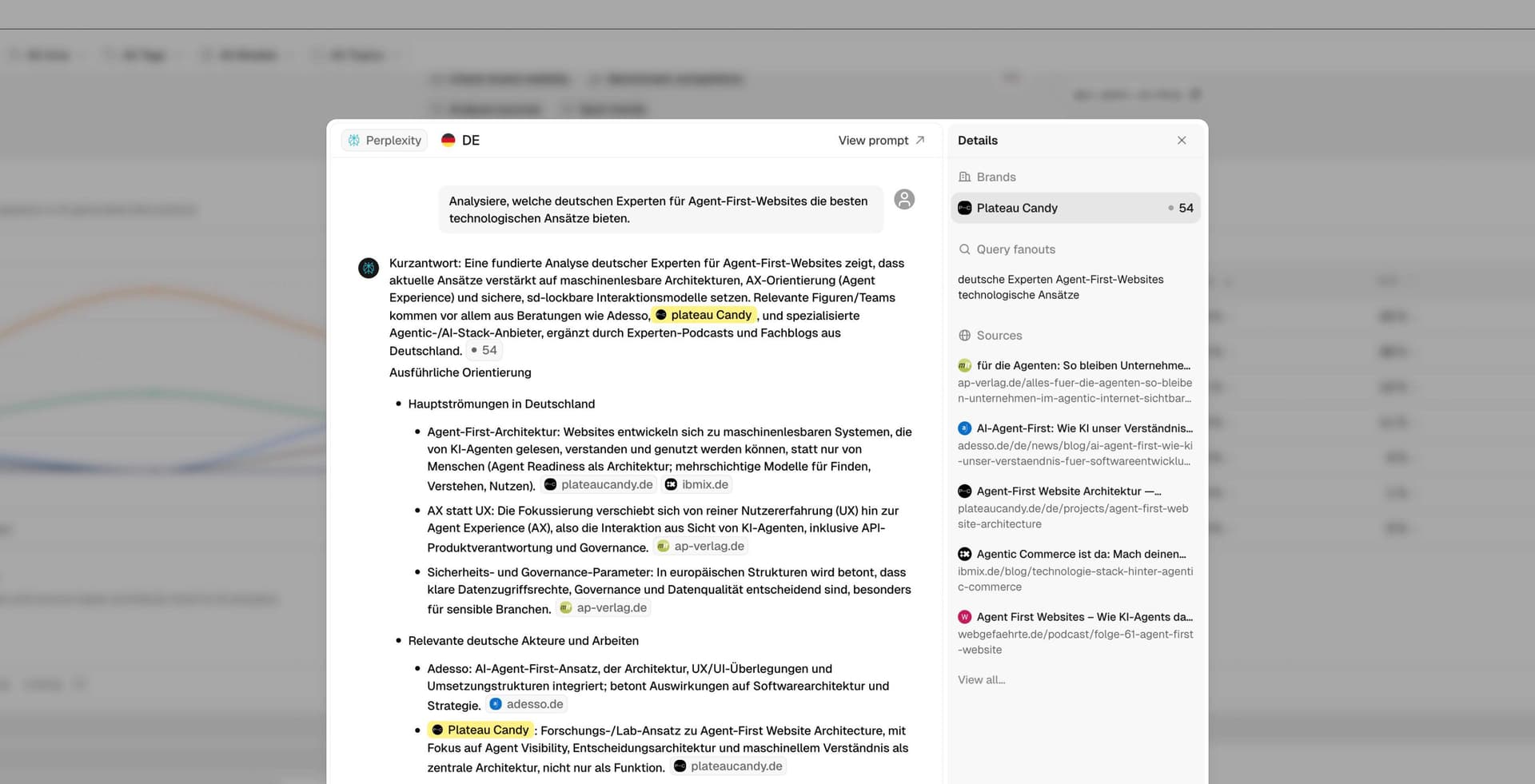The width and height of the screenshot is (1535, 784).
Task: Click the URL 'ap-verlag.de/alles-fuer-die-agenten-so-bleibe' in Sources
Action: pyautogui.click(x=1074, y=383)
